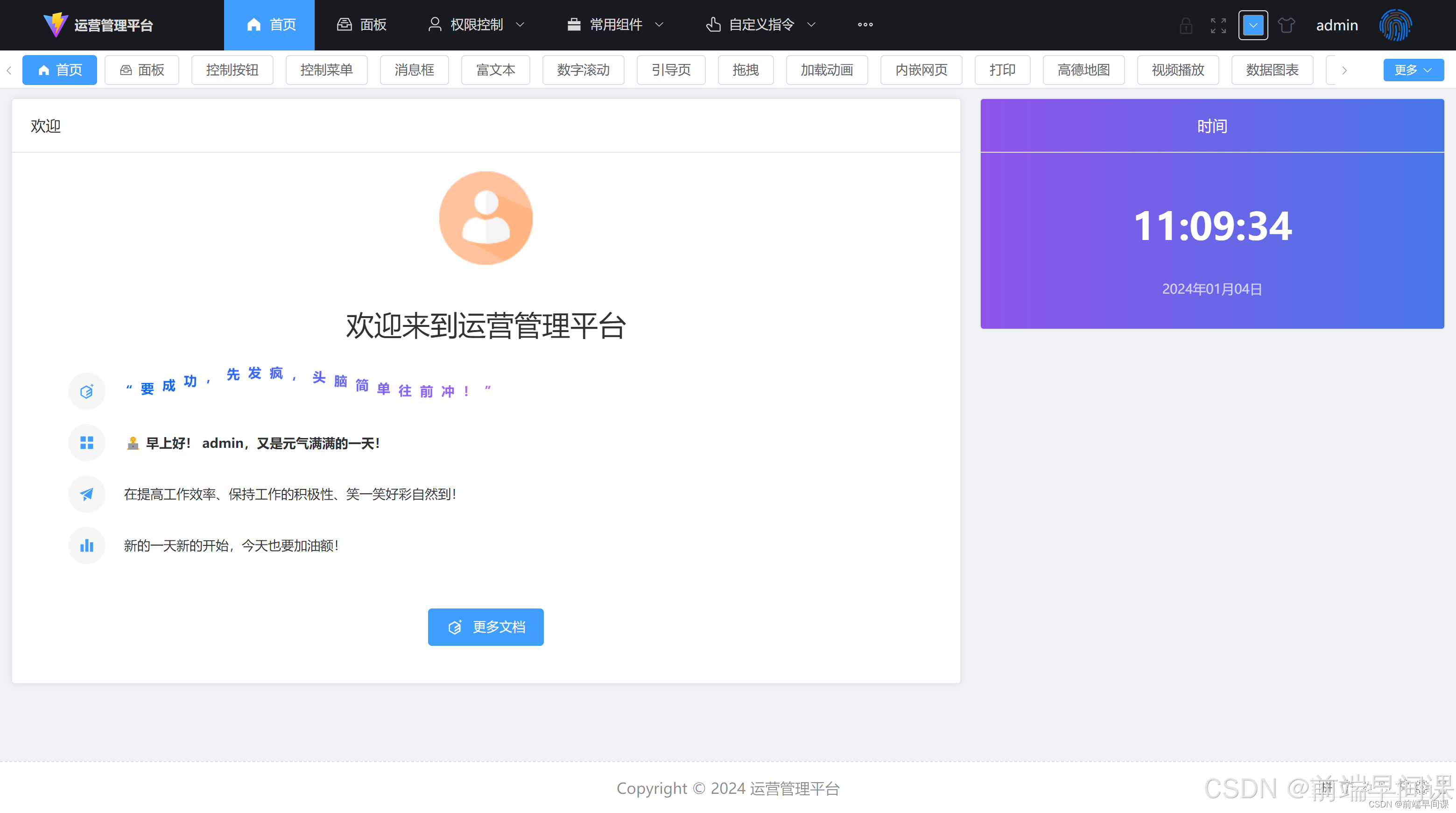
Task: Click the quote row hexagon icon
Action: tap(86, 391)
